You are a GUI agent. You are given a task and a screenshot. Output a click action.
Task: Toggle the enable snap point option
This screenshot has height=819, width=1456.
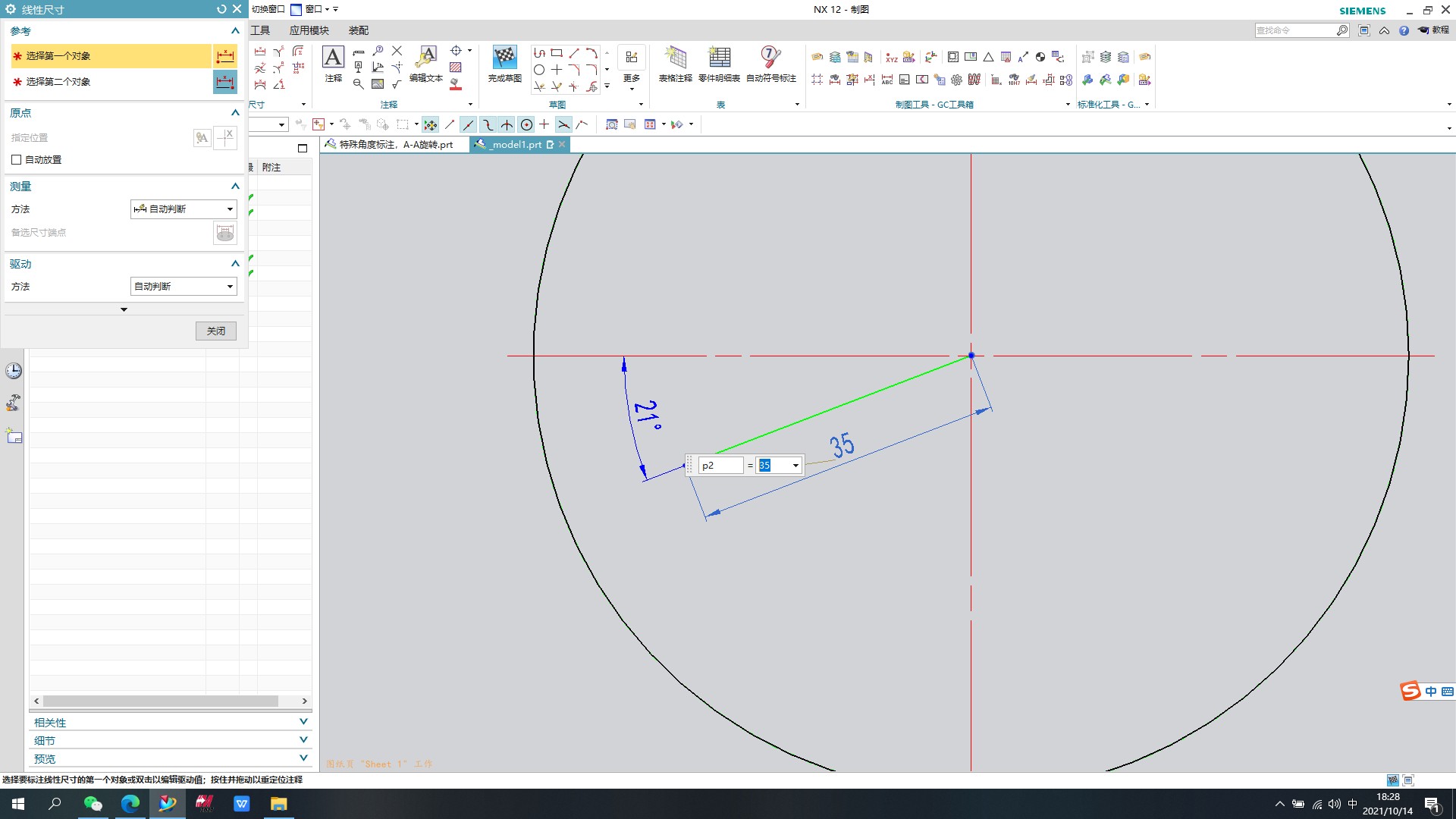pyautogui.click(x=430, y=124)
